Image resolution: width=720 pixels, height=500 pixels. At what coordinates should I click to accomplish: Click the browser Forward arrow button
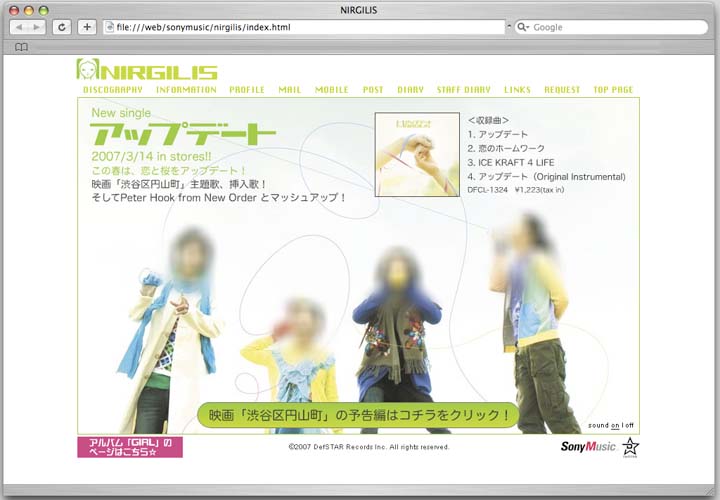(36, 27)
